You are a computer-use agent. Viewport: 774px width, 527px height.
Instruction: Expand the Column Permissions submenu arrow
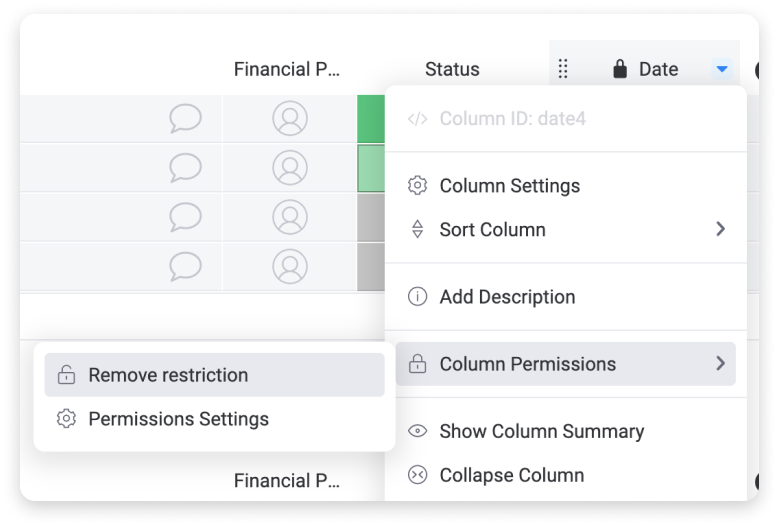coord(721,364)
